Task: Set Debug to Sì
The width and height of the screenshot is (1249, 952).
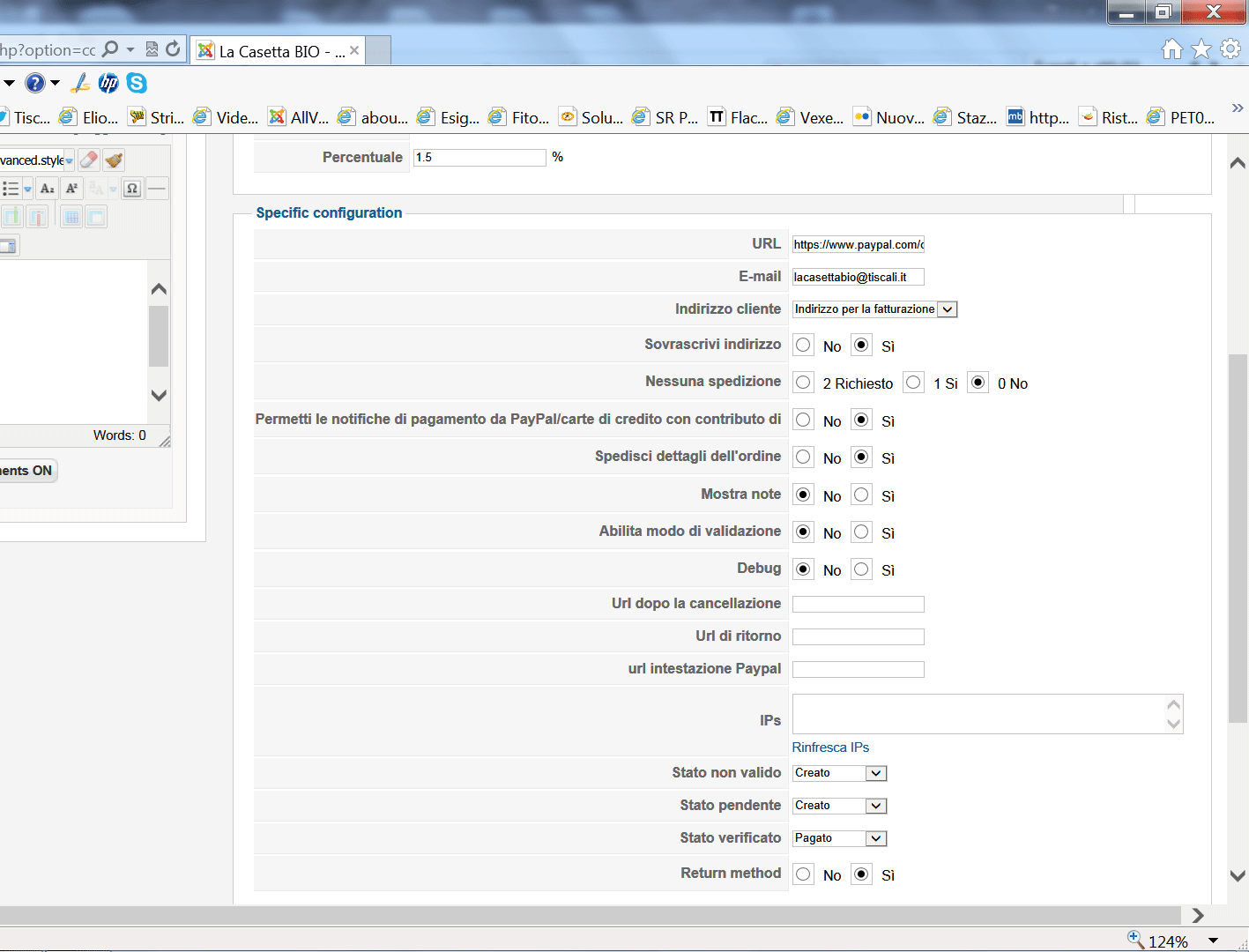Action: tap(862, 569)
